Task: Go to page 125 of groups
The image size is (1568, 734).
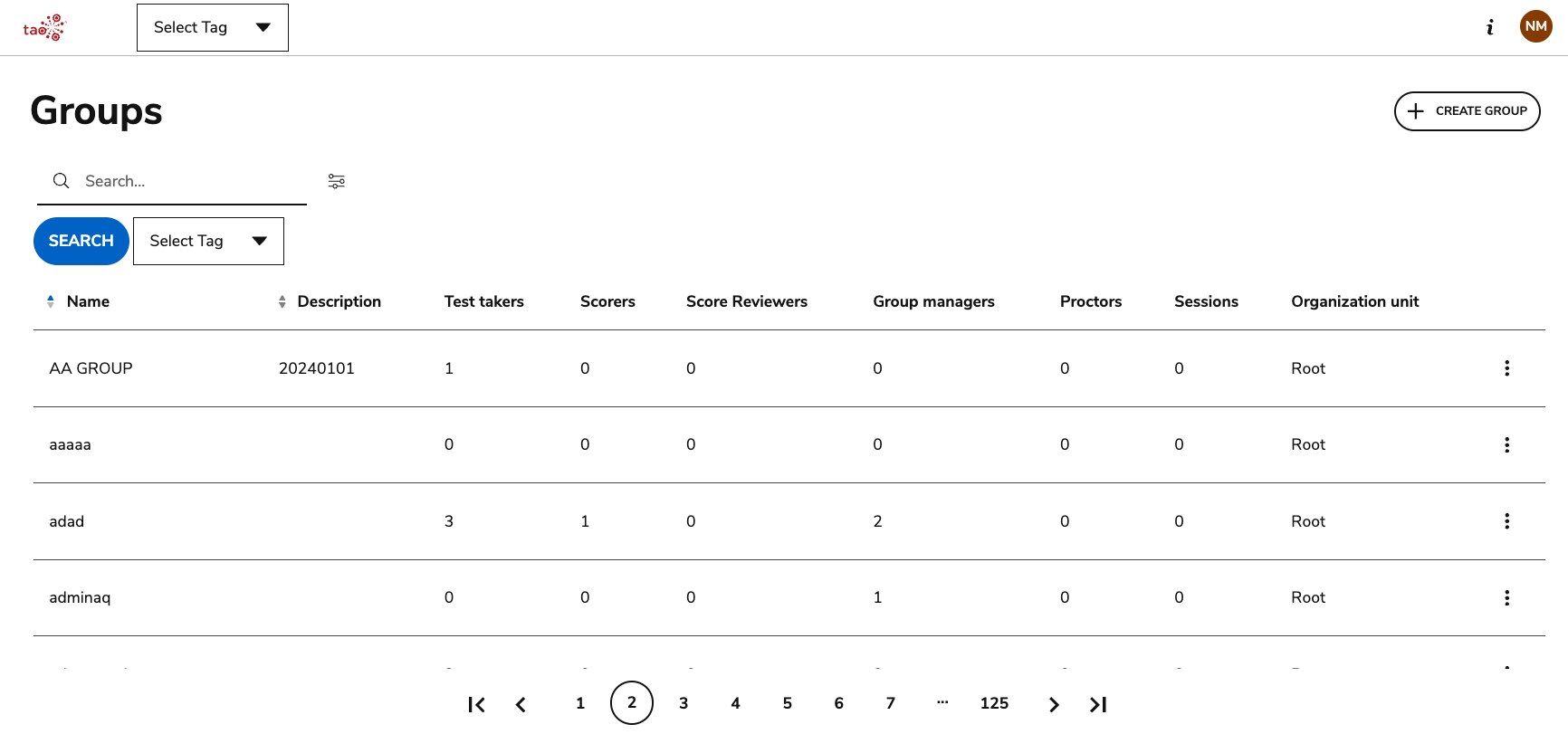Action: (994, 703)
